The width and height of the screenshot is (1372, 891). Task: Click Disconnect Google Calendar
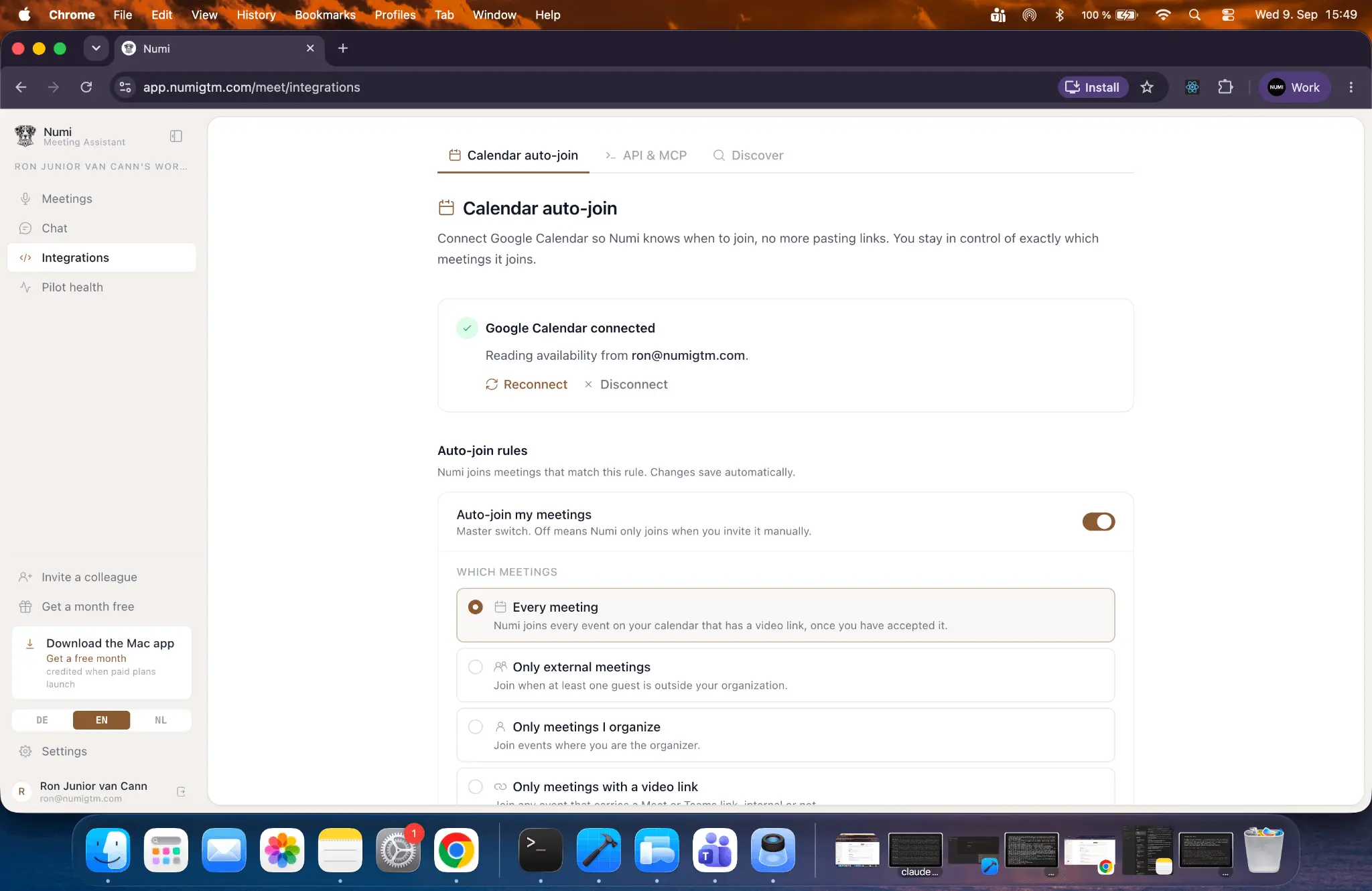[x=626, y=385]
